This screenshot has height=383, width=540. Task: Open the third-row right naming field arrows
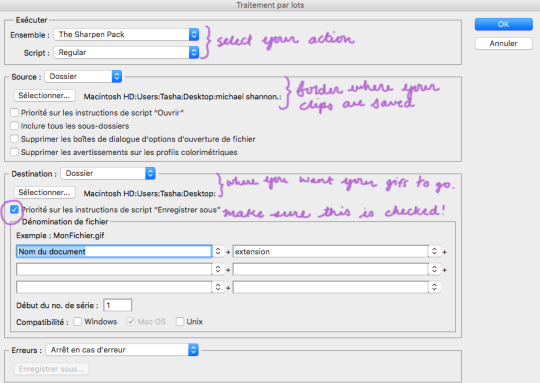click(435, 287)
